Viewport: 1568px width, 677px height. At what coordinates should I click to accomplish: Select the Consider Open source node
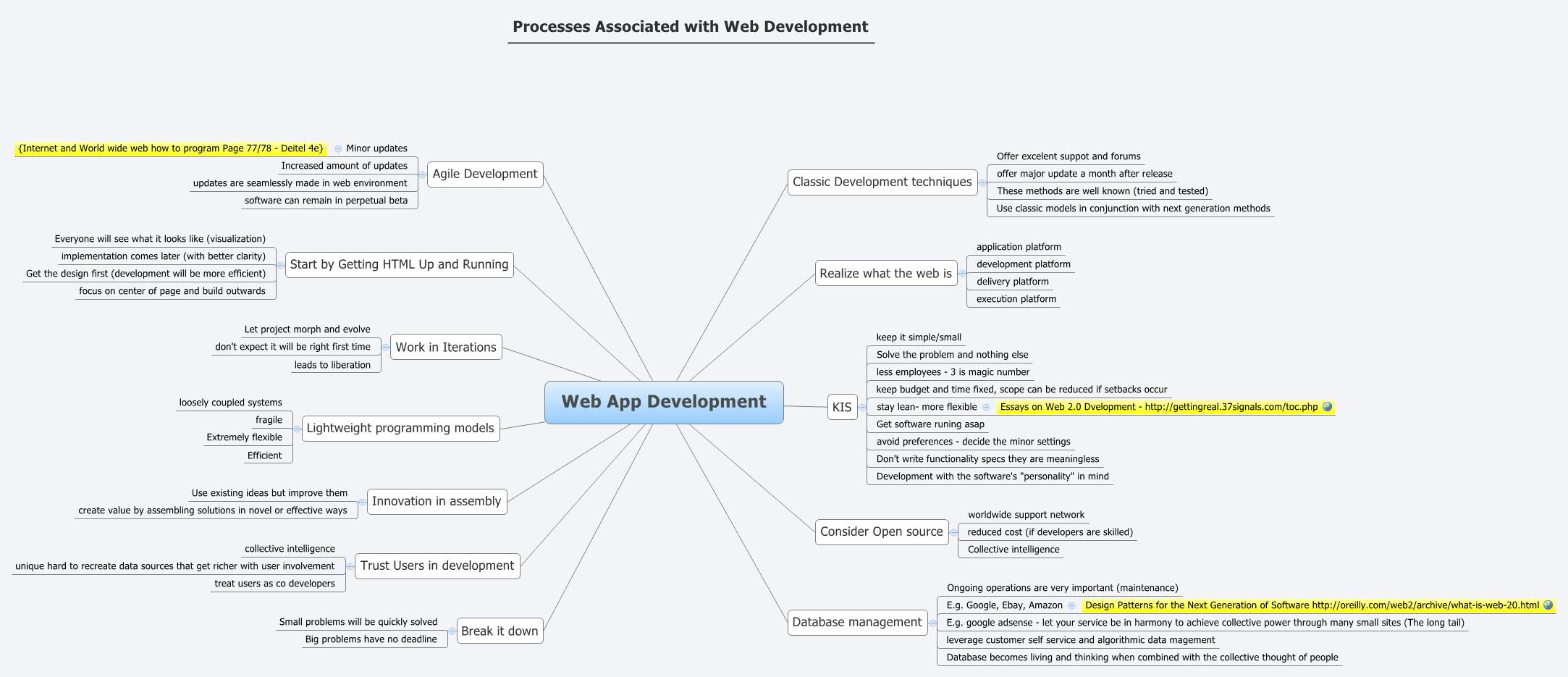point(882,531)
